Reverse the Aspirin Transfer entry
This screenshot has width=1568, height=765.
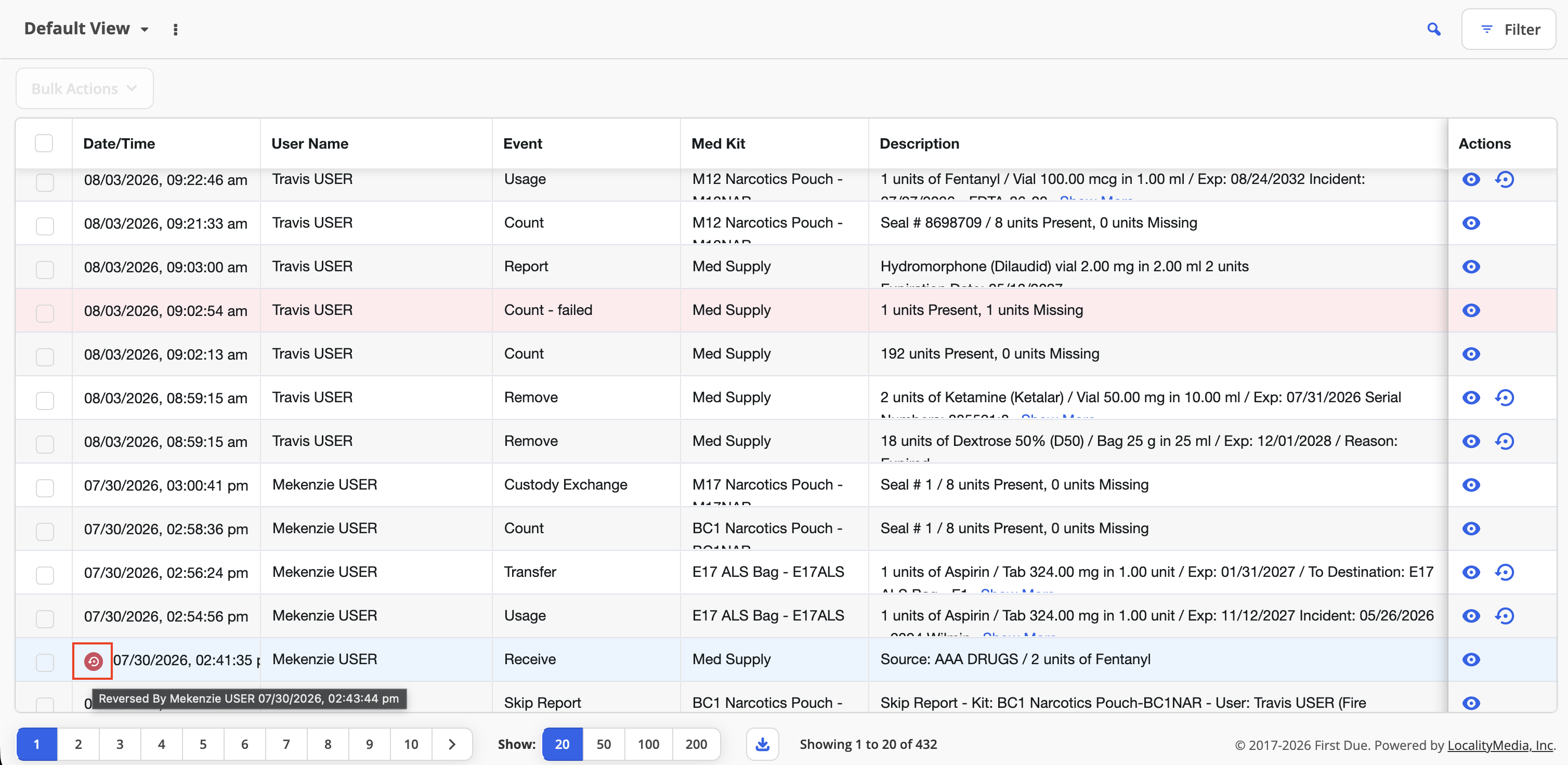1504,572
